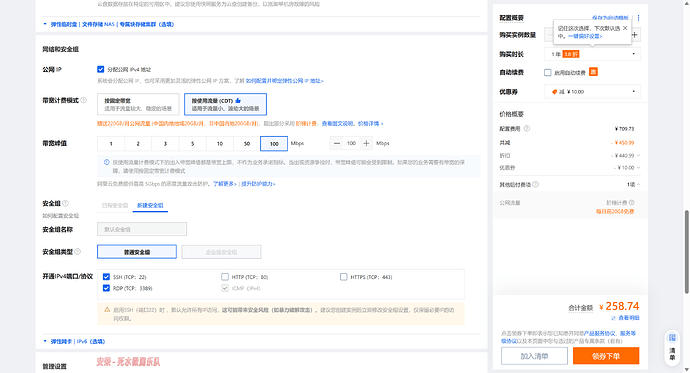Select 100 Mbps bandwidth peak
The image size is (690, 373).
pos(274,143)
